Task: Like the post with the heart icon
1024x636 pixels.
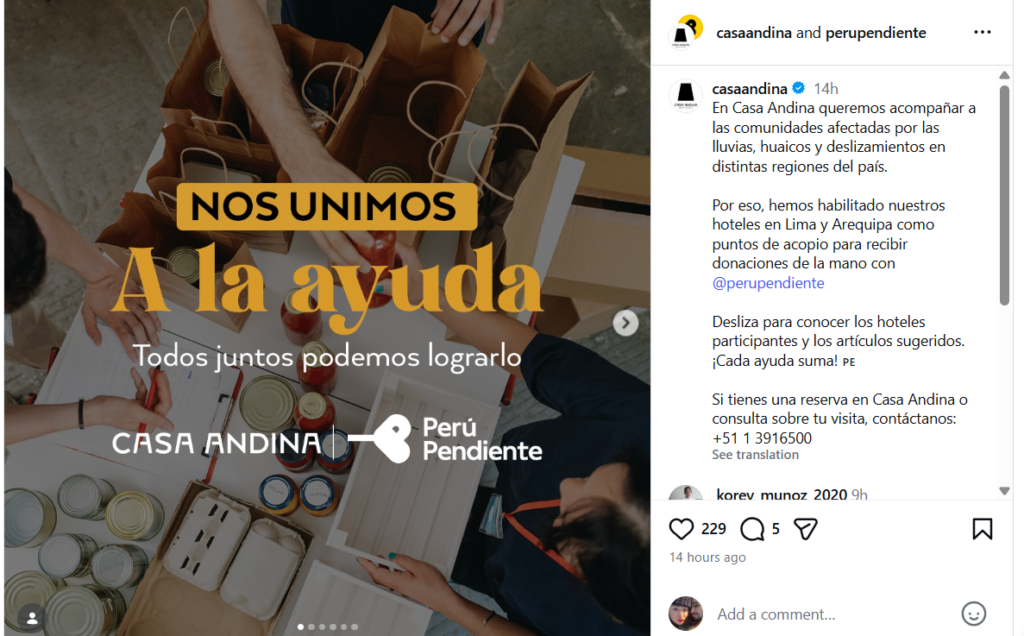Action: coord(681,529)
